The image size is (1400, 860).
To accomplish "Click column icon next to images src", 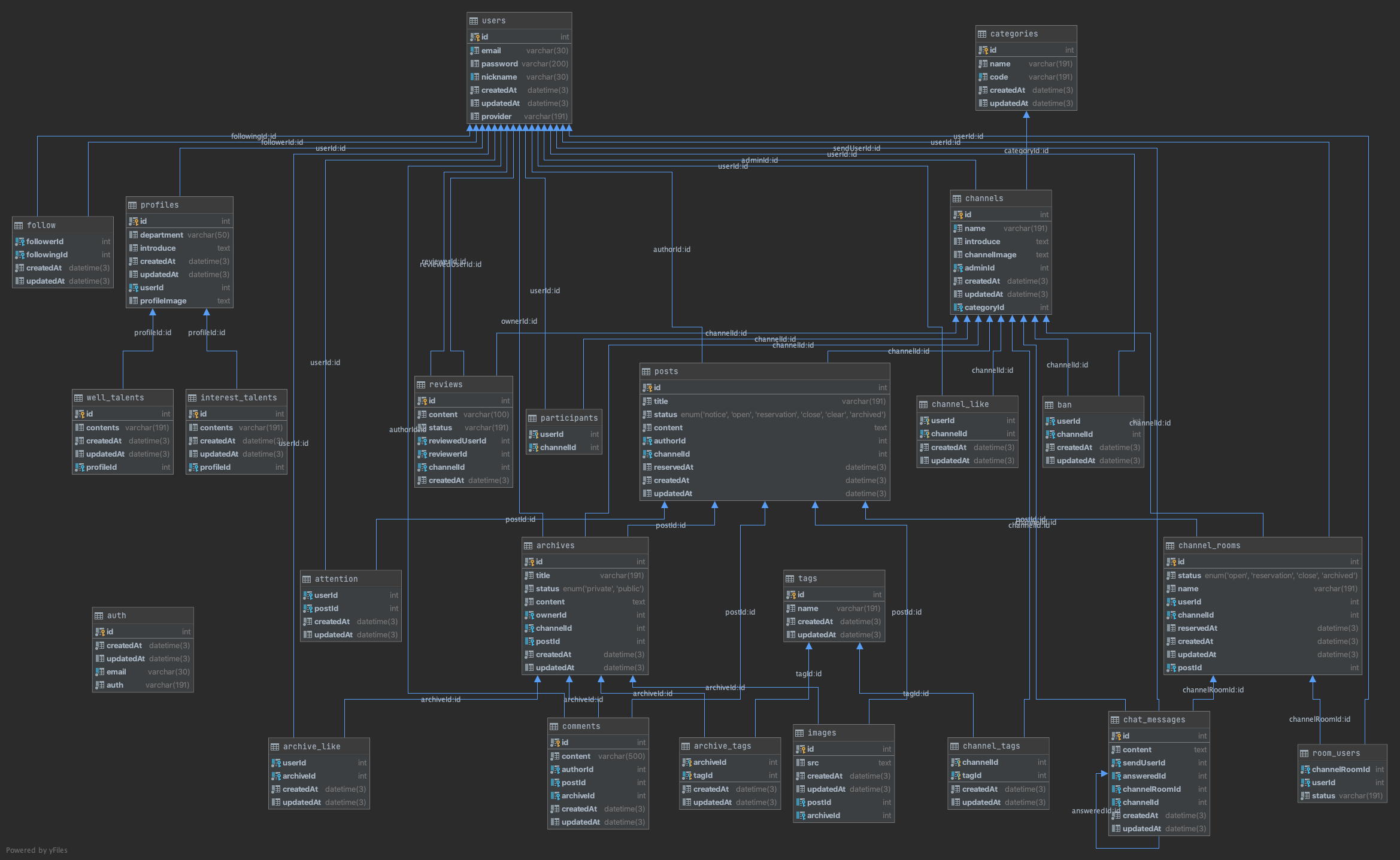I will click(801, 763).
